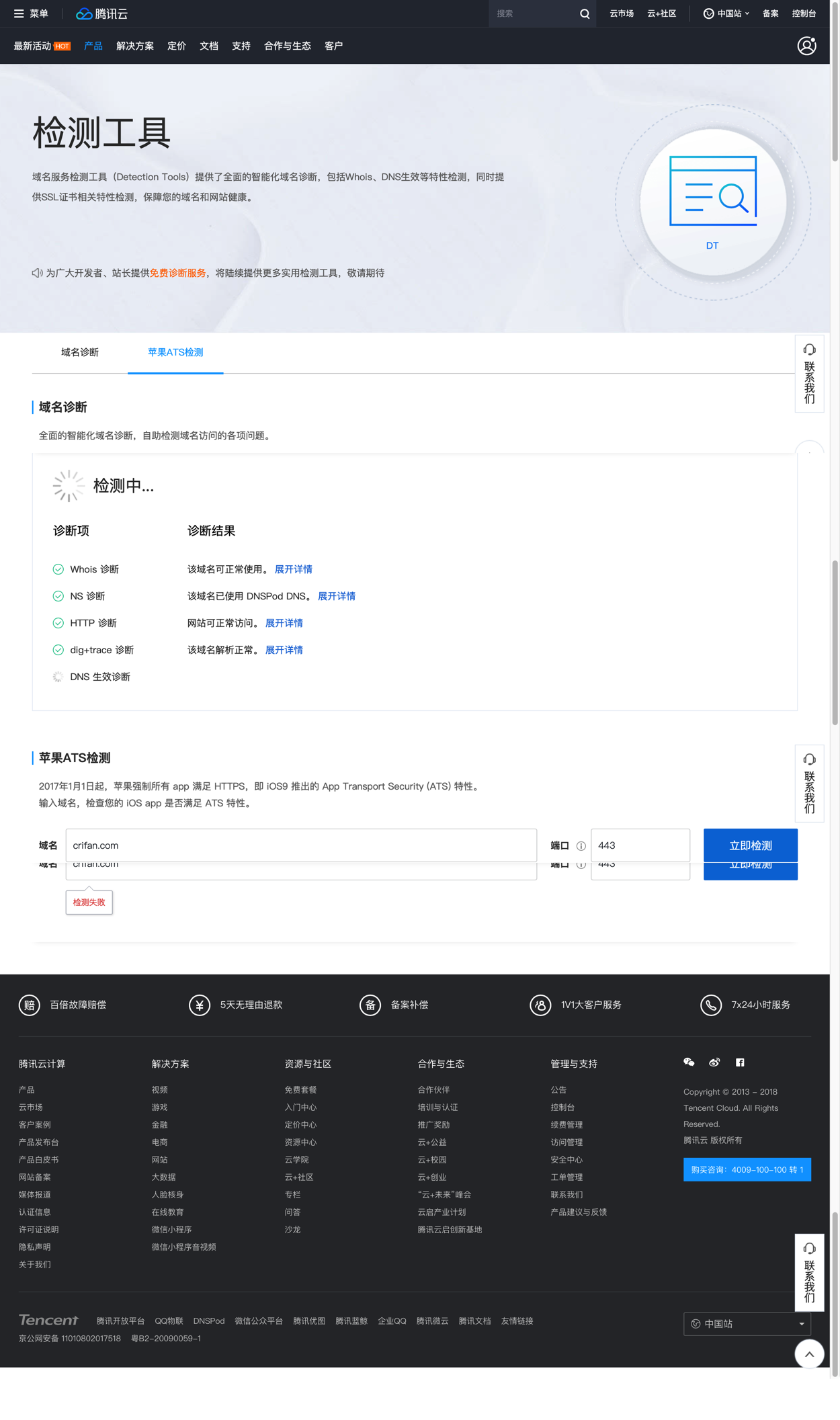Click the HTTP 诊断 success checkmark

pos(58,623)
